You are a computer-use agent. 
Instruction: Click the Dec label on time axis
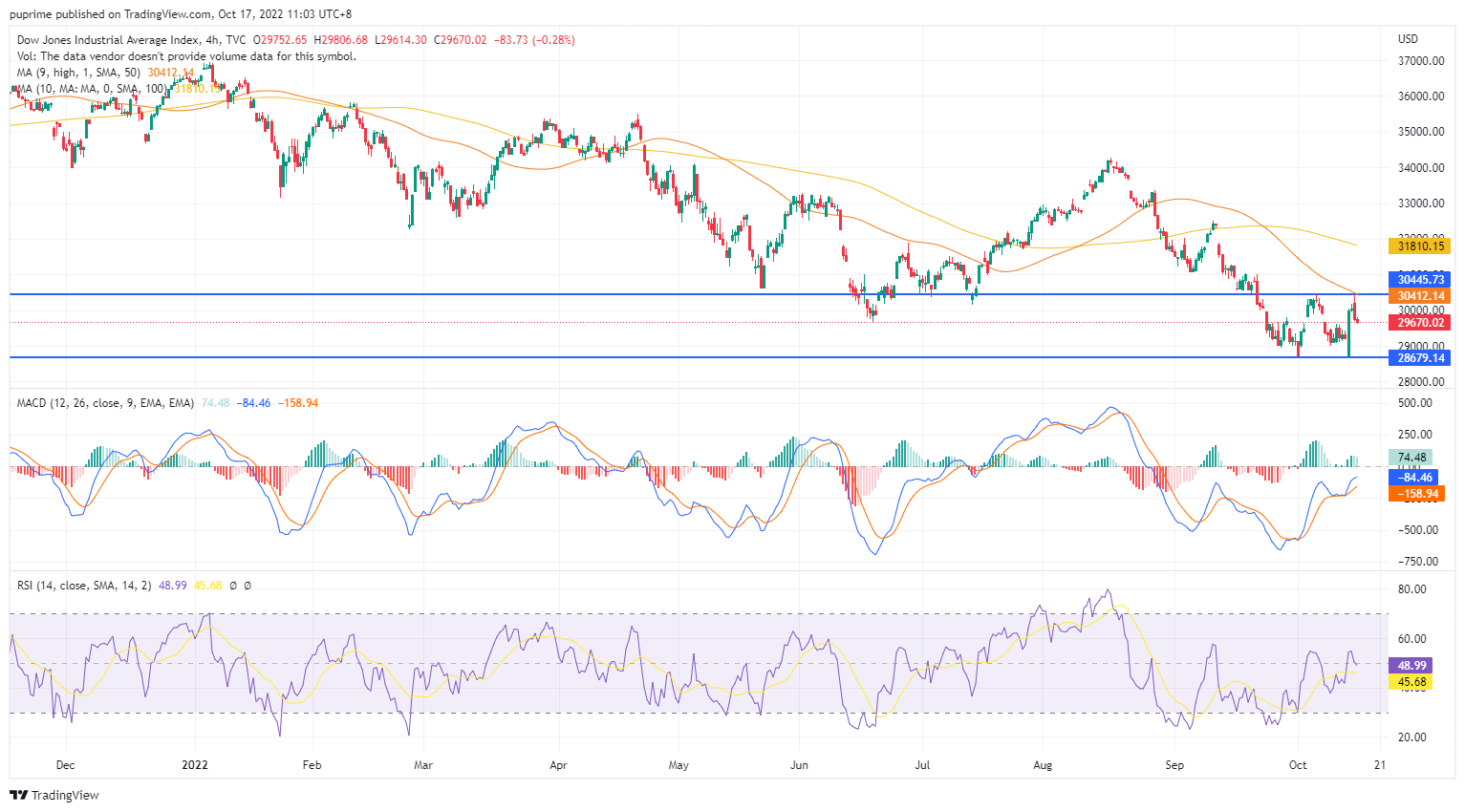[65, 765]
